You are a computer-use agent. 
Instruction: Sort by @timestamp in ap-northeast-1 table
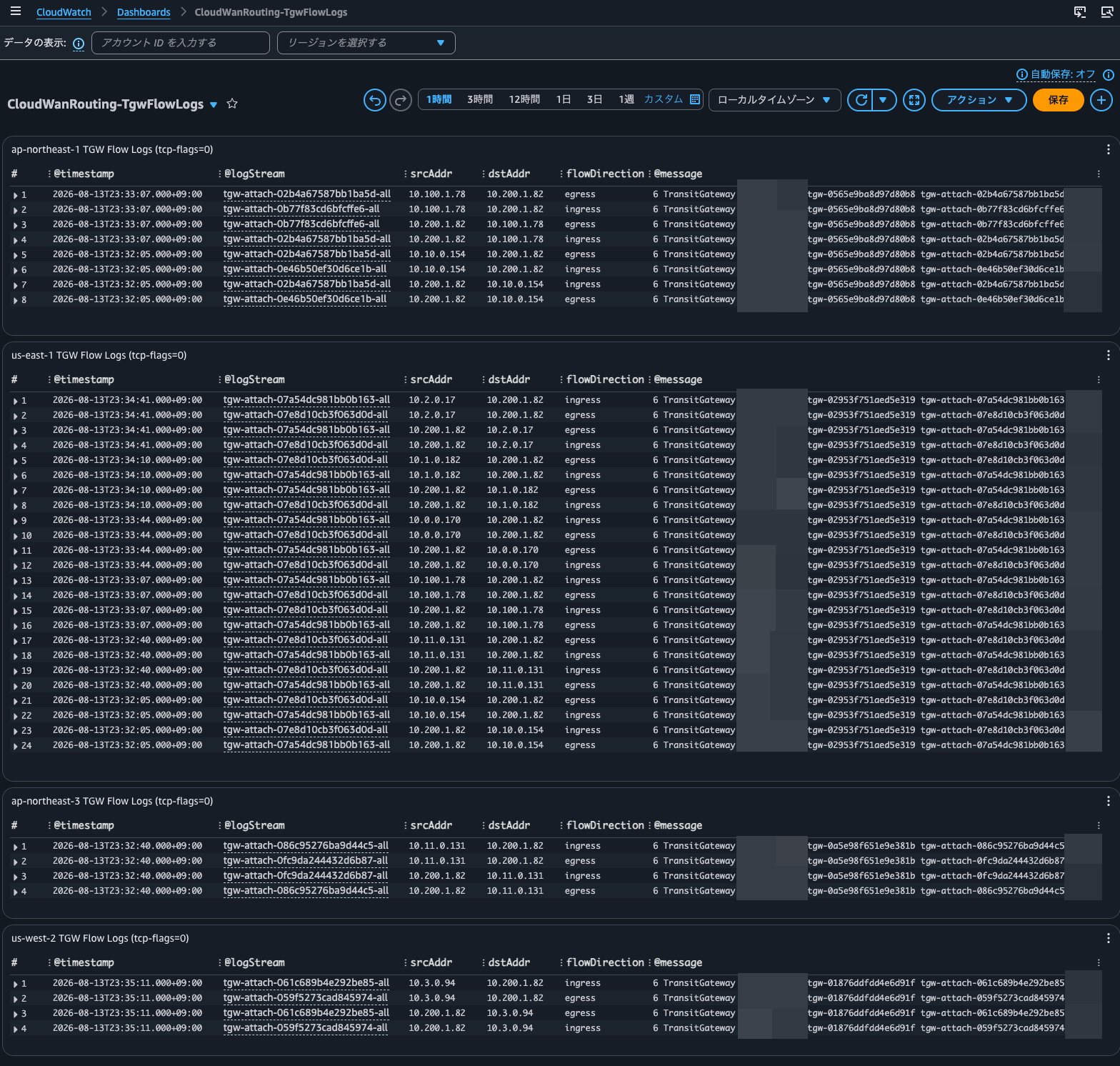tap(84, 174)
